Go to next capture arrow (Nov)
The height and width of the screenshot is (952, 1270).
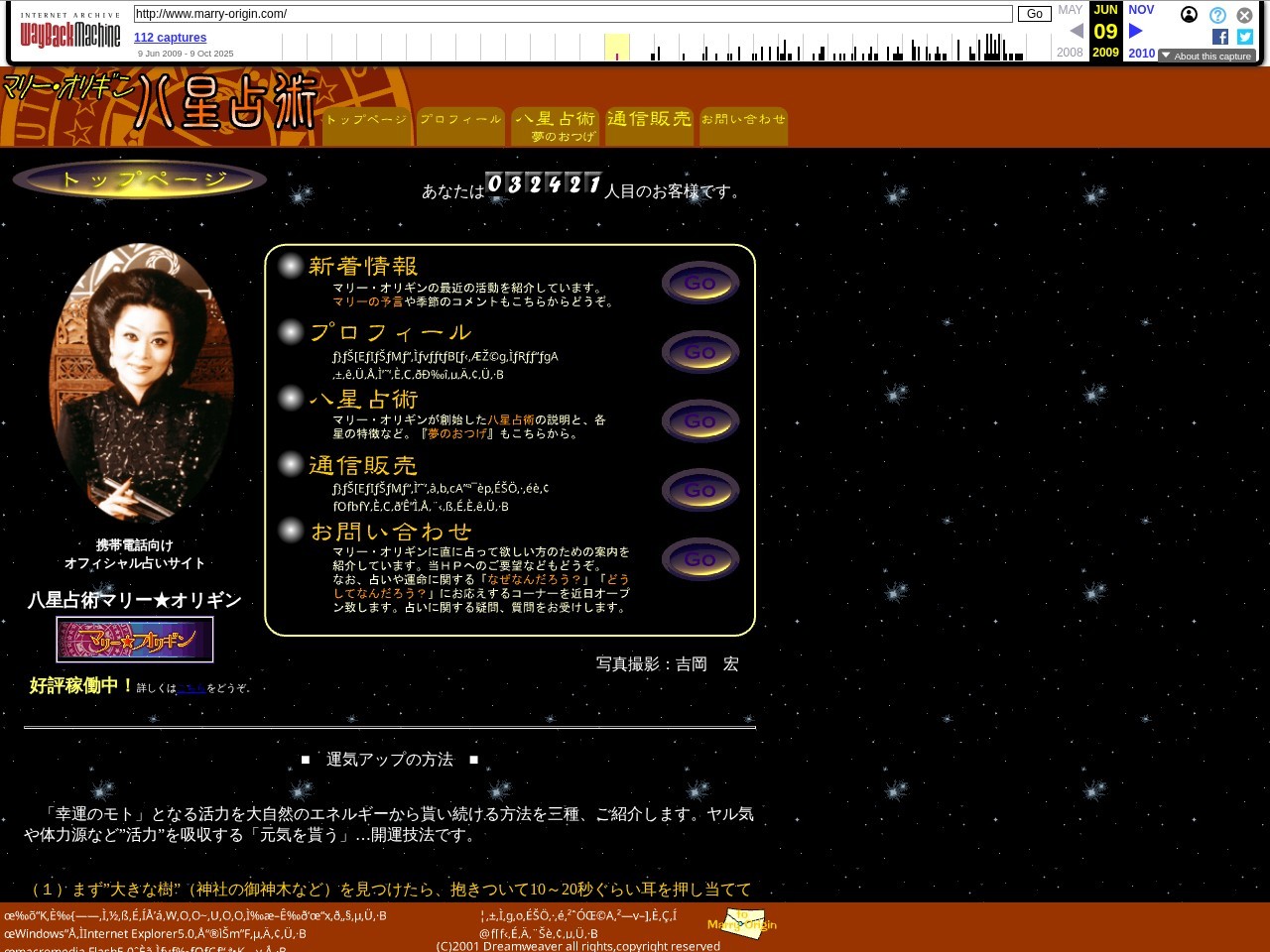click(1136, 32)
